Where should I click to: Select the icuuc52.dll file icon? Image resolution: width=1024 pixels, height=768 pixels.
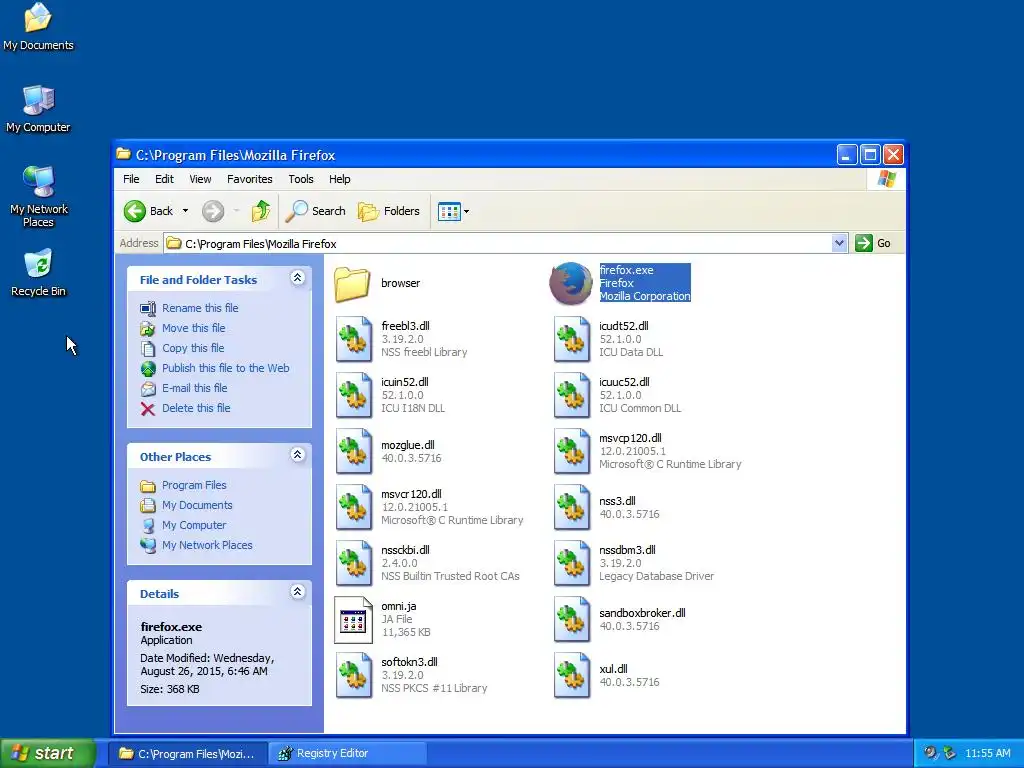[571, 395]
